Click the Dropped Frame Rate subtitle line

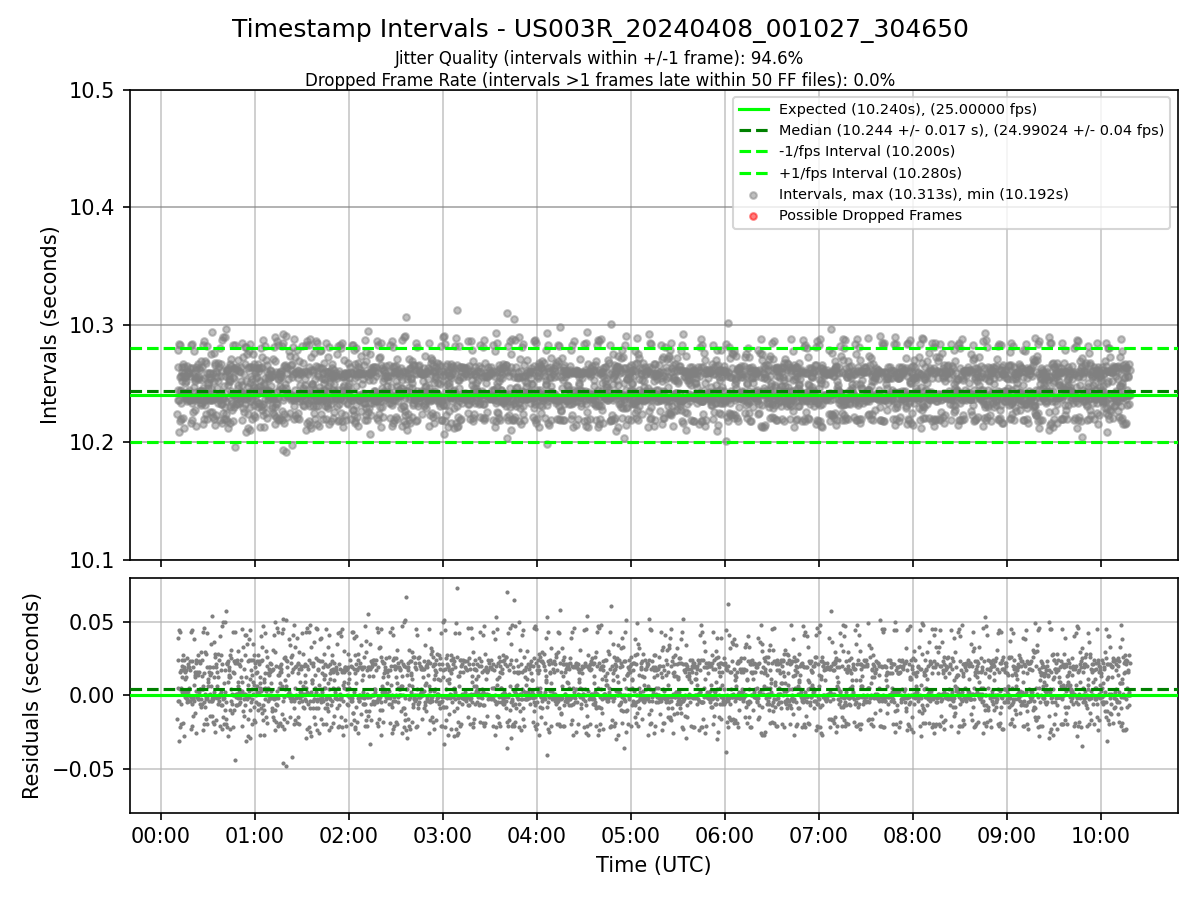coord(600,80)
